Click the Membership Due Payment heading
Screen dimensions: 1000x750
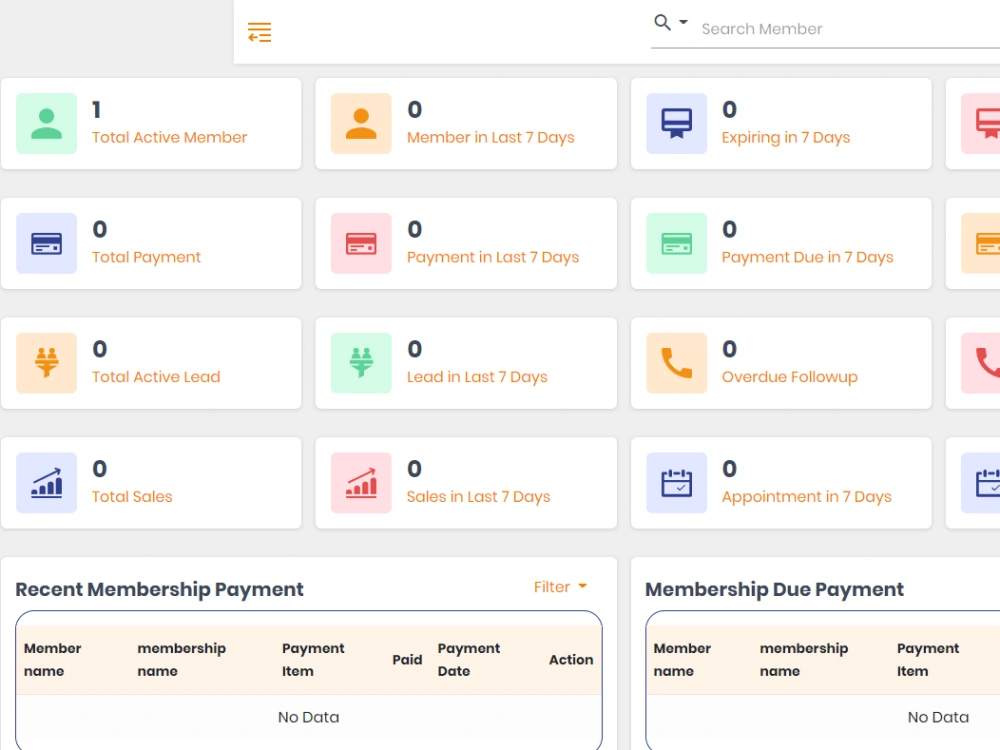774,589
